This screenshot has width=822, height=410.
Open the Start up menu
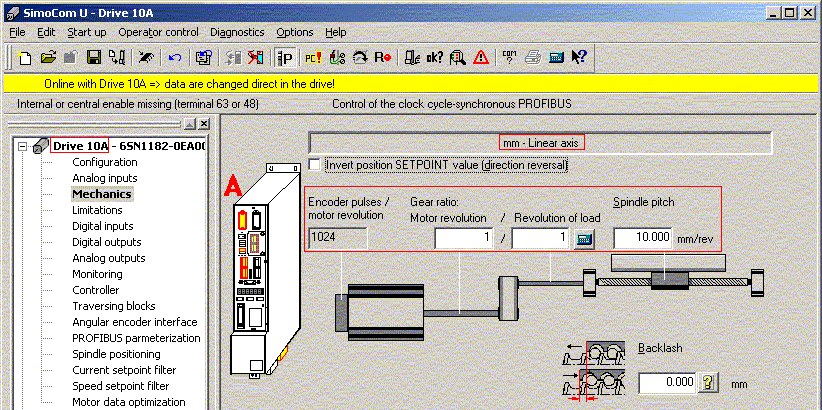tap(87, 33)
